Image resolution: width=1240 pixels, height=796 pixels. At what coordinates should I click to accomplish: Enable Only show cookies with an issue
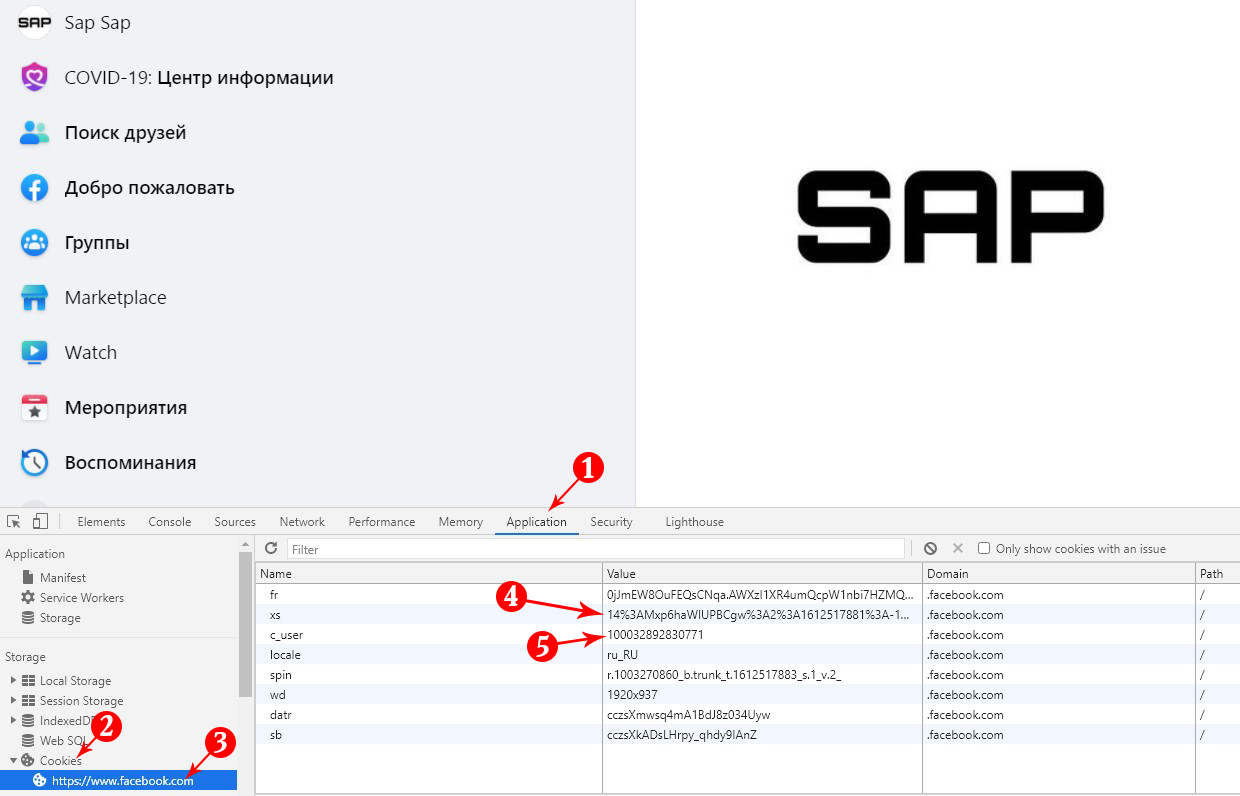pyautogui.click(x=984, y=548)
